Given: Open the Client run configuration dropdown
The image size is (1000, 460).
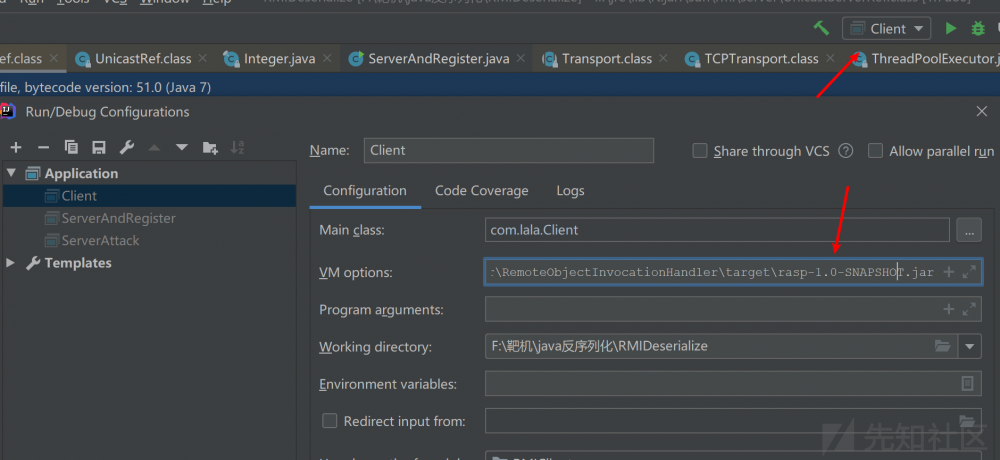Looking at the screenshot, I should (x=887, y=29).
